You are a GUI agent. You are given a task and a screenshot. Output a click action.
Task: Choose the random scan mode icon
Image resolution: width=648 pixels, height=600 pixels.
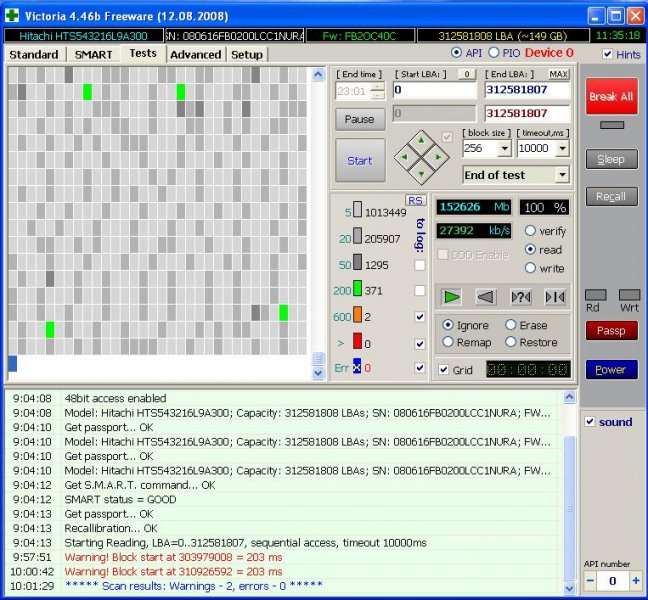520,296
